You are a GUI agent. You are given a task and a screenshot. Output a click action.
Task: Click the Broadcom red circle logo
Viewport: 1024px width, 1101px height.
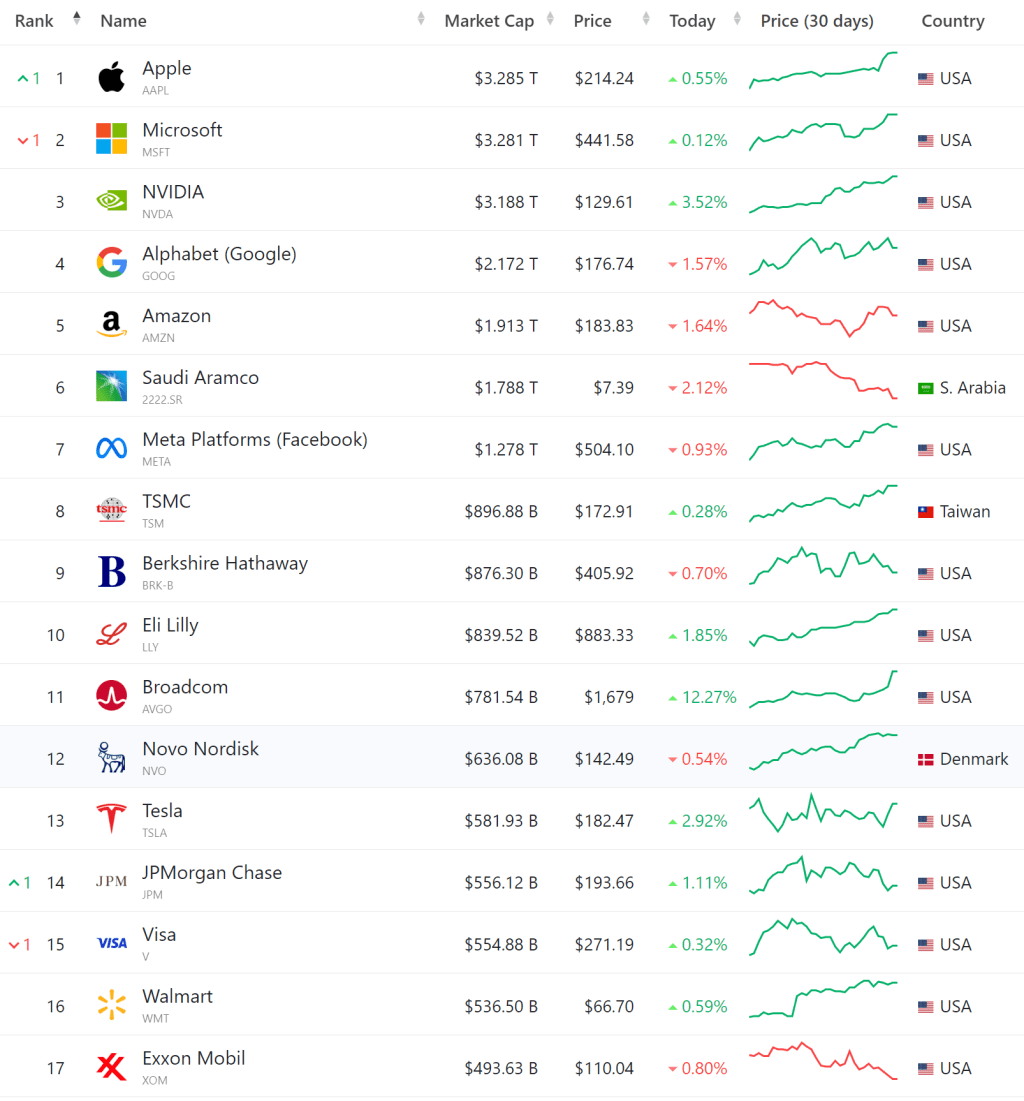111,696
